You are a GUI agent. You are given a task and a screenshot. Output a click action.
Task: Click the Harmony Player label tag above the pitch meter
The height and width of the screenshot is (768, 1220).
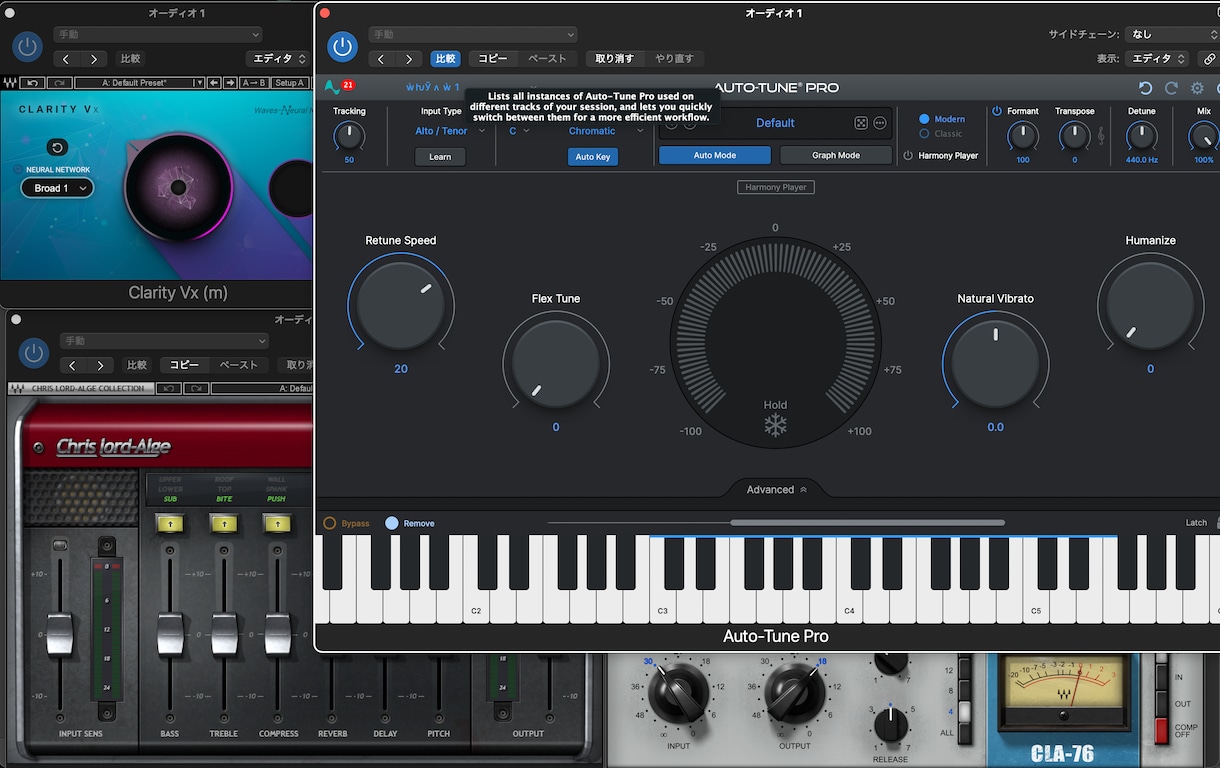point(776,187)
